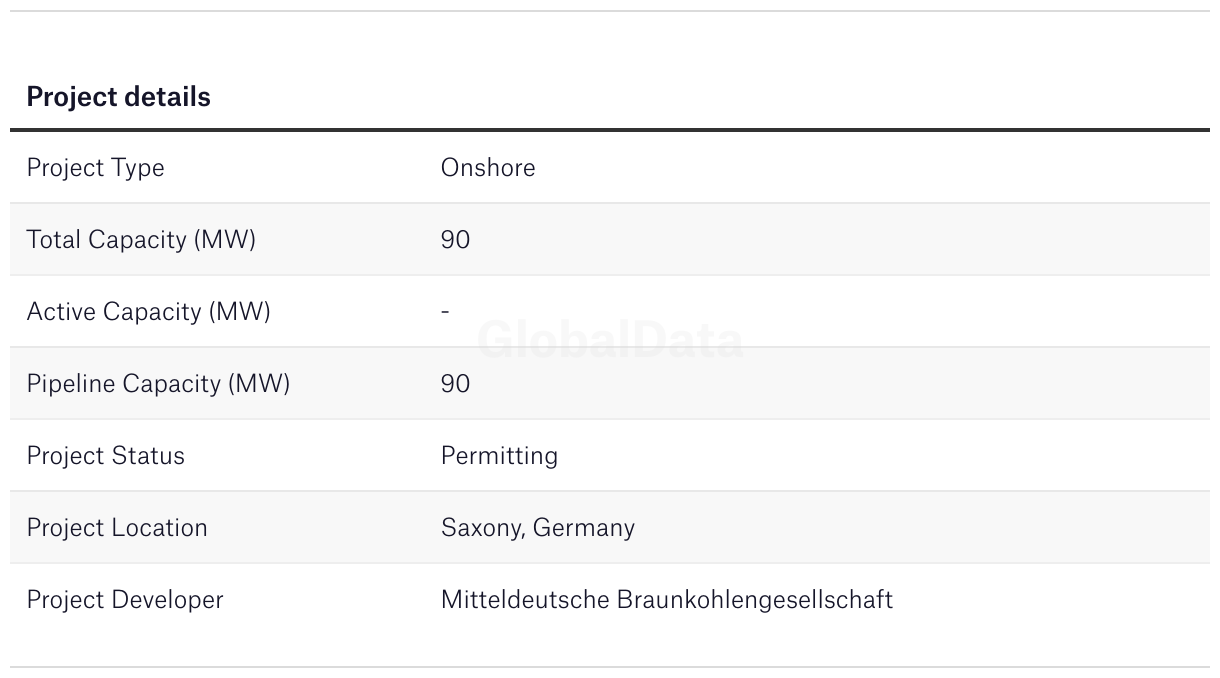Select the Project Location label
The image size is (1220, 678).
pyautogui.click(x=117, y=528)
